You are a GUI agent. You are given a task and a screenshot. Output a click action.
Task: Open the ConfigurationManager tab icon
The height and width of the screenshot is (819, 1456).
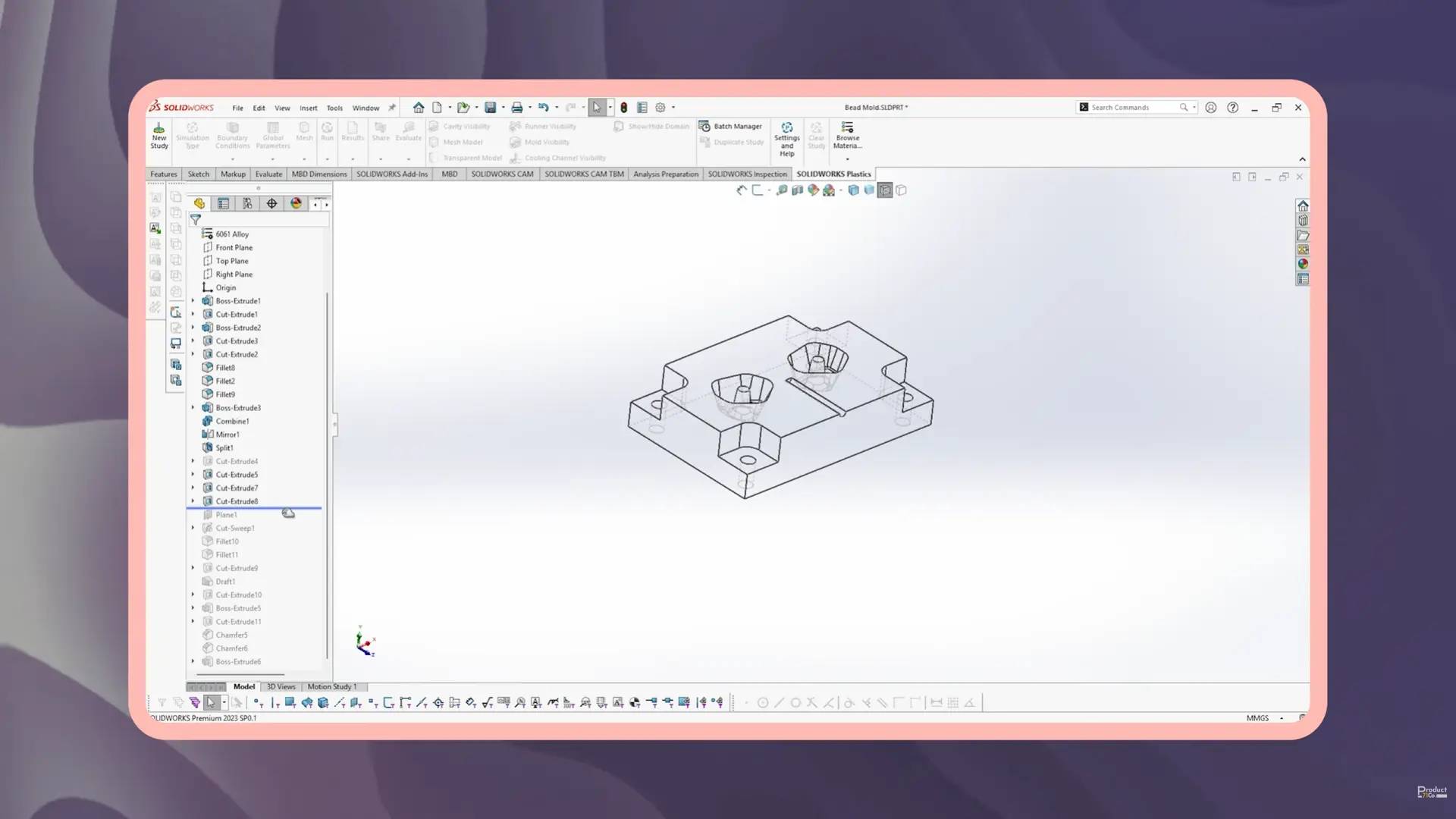pyautogui.click(x=247, y=203)
